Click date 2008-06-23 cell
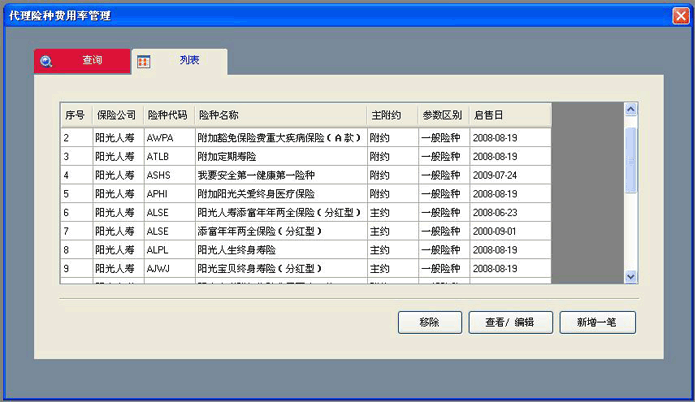 click(510, 213)
